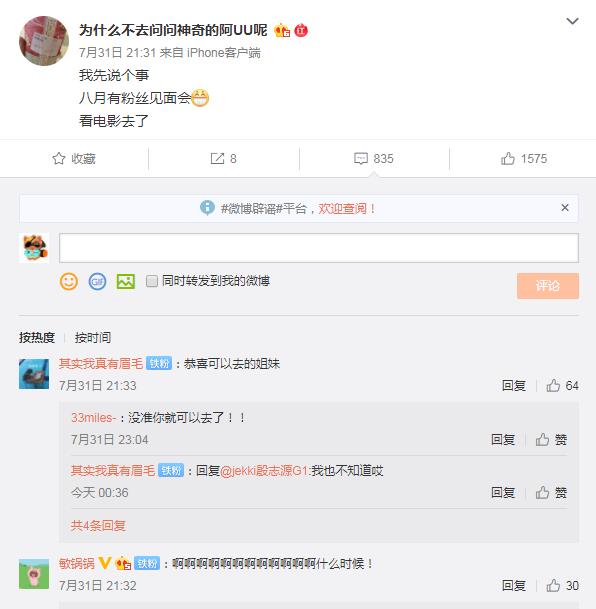Sort comments by 按时间
Screen dimensions: 596x609
[93, 338]
